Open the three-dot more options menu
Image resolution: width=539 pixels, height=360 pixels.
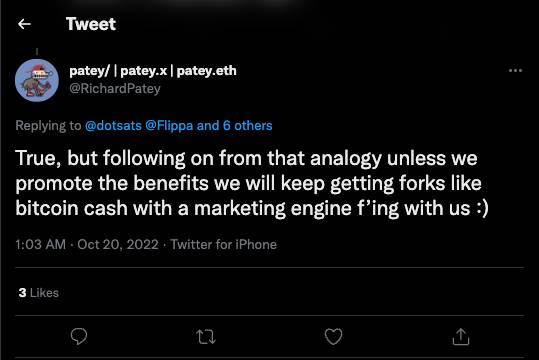click(x=515, y=70)
